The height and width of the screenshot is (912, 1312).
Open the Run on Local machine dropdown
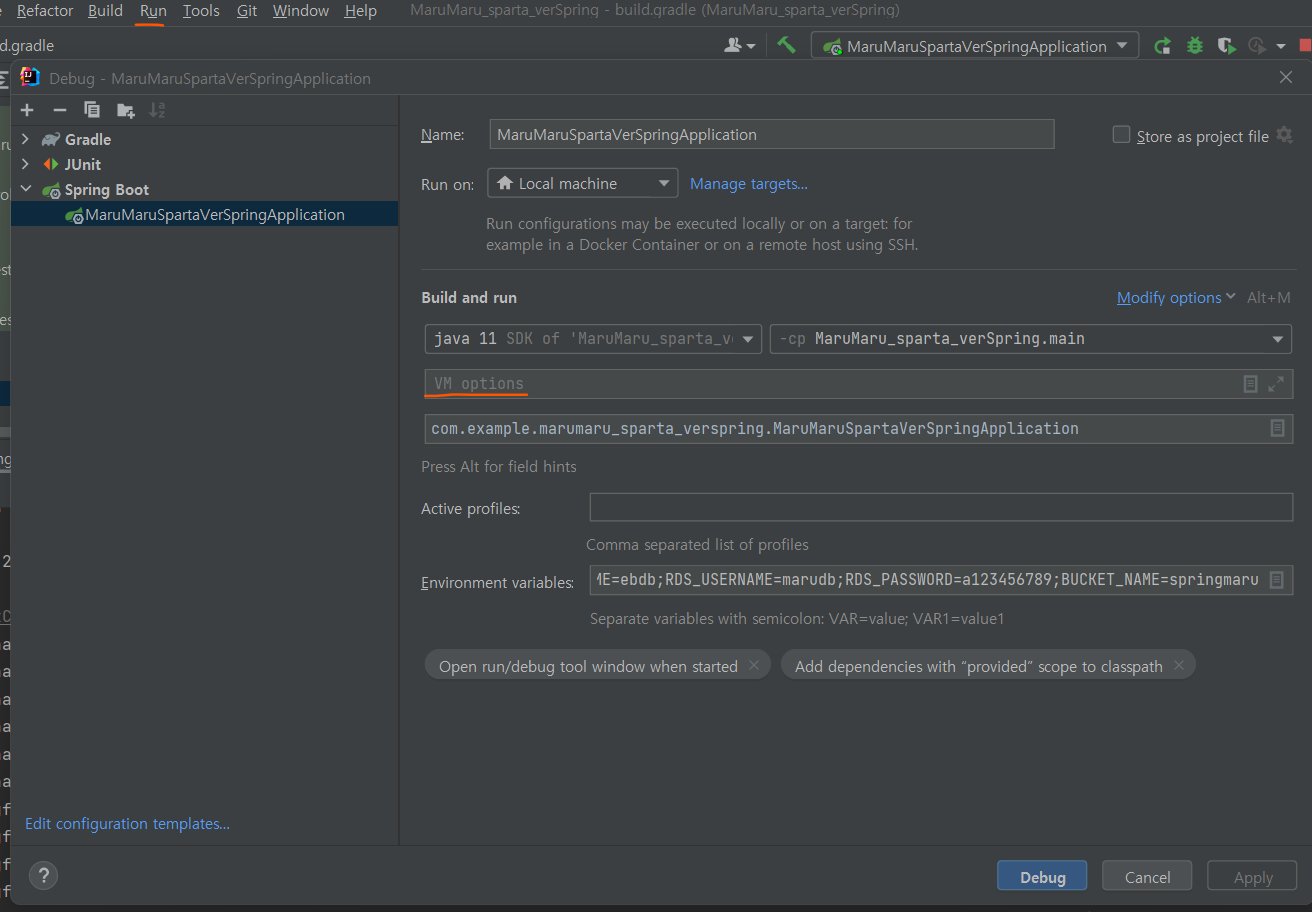(x=582, y=183)
